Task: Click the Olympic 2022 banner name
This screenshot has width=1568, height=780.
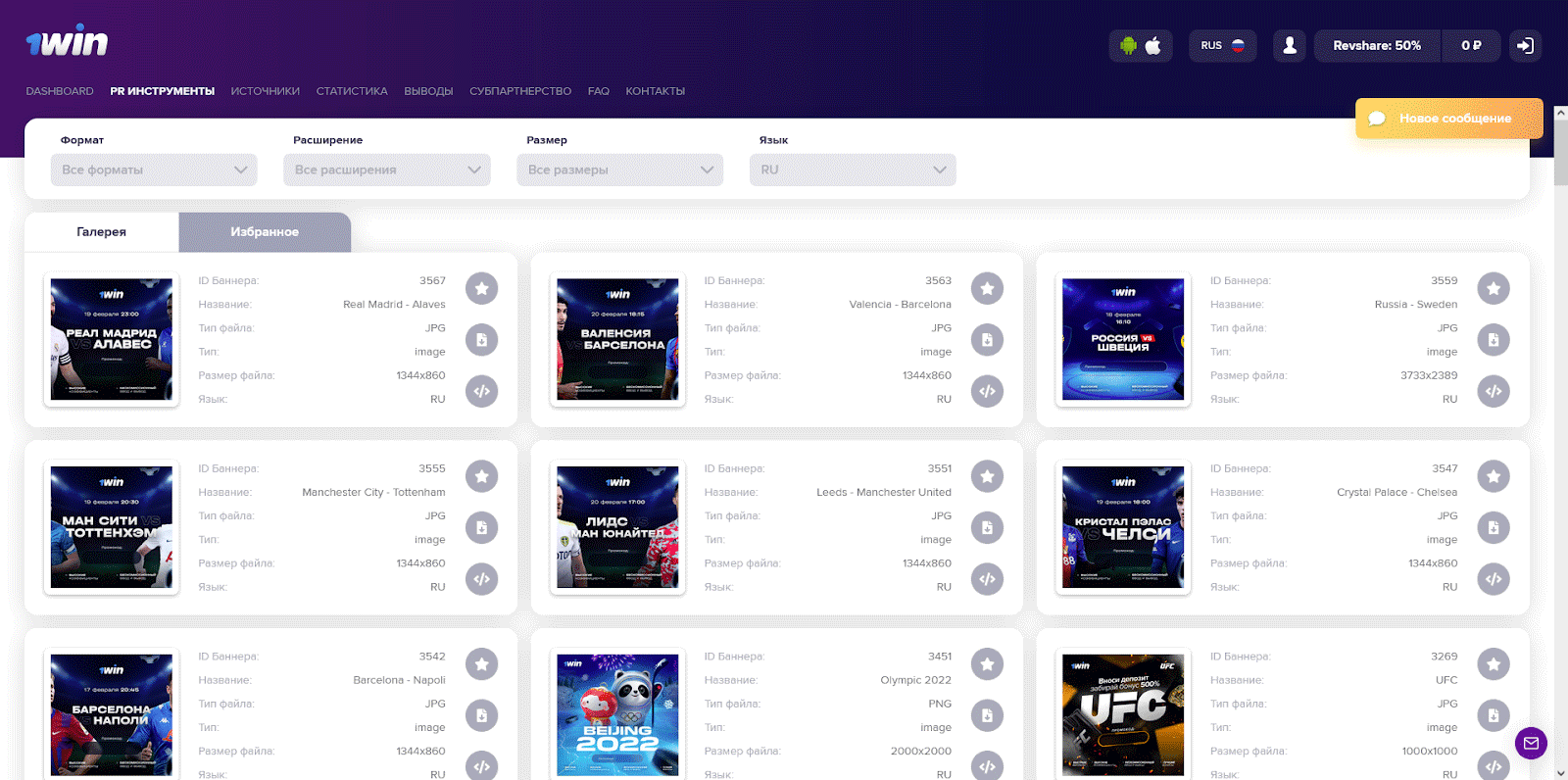Action: (x=915, y=680)
